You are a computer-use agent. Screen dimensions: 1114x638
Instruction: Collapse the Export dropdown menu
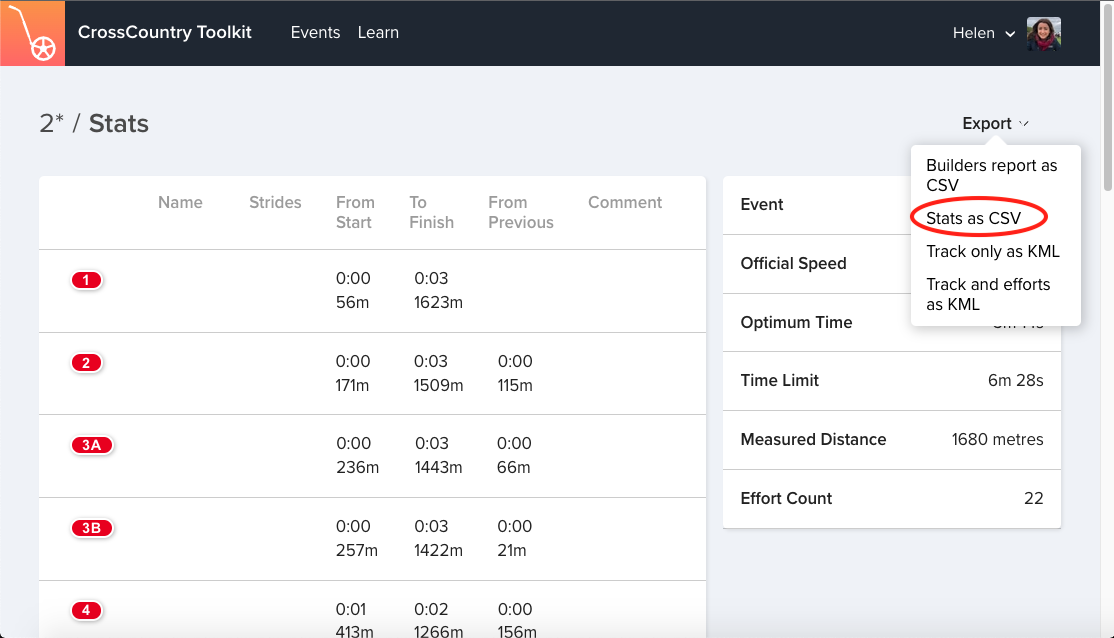coord(986,124)
